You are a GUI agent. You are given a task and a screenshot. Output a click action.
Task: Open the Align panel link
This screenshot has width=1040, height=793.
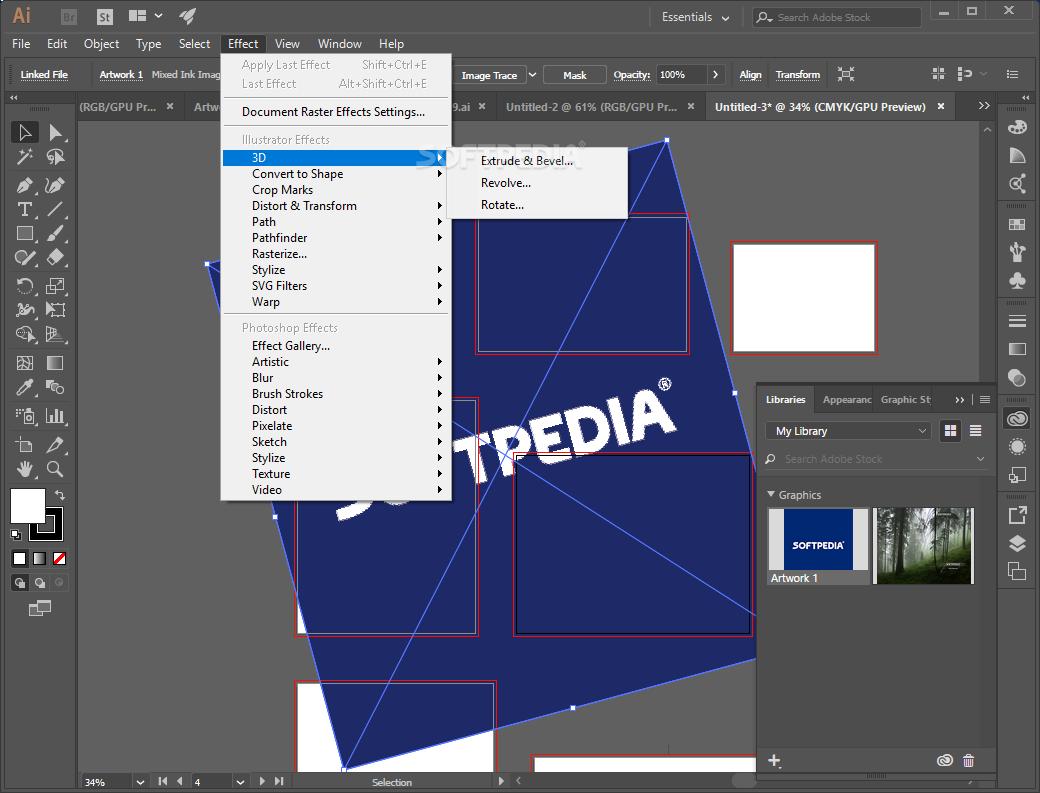(x=750, y=75)
